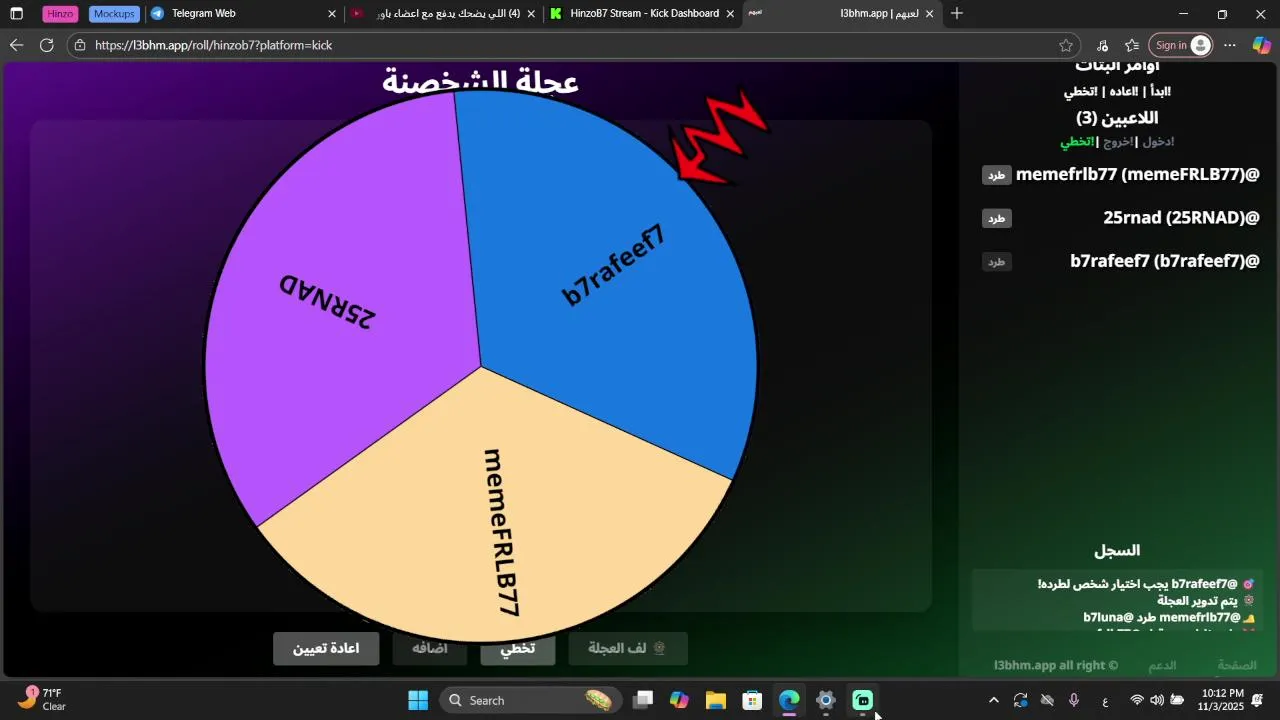Switch to Microsoft Edge on taskbar
The width and height of the screenshot is (1280, 720).
click(789, 700)
